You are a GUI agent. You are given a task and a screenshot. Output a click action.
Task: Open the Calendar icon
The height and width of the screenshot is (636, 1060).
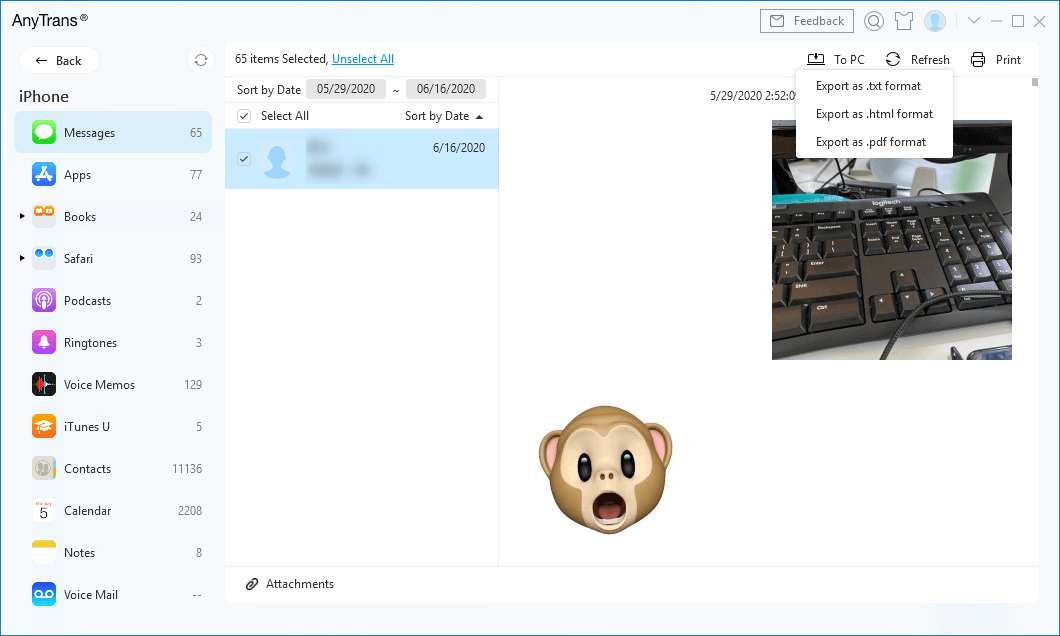point(44,510)
